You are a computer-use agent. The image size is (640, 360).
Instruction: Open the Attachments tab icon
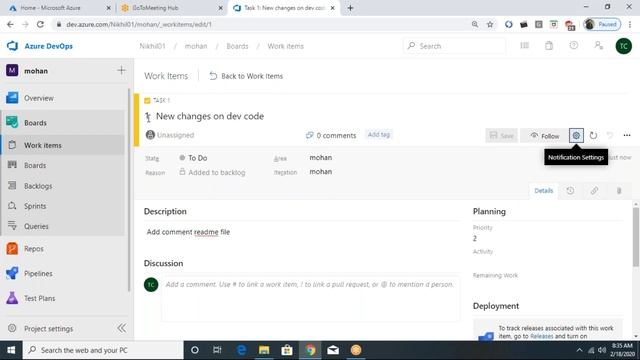click(619, 191)
